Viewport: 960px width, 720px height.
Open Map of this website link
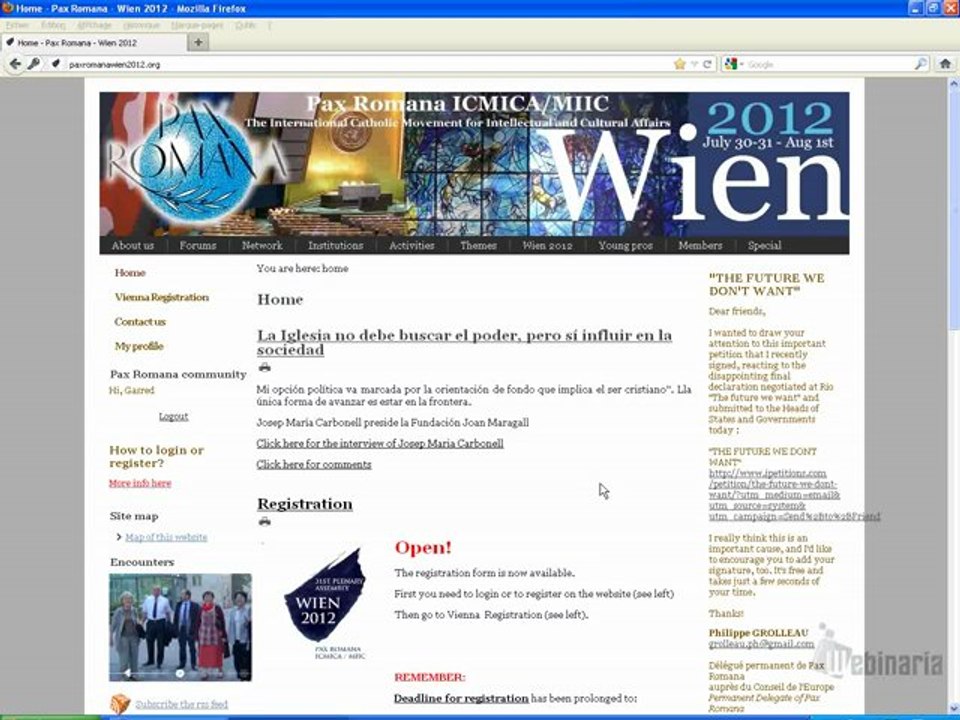[166, 537]
